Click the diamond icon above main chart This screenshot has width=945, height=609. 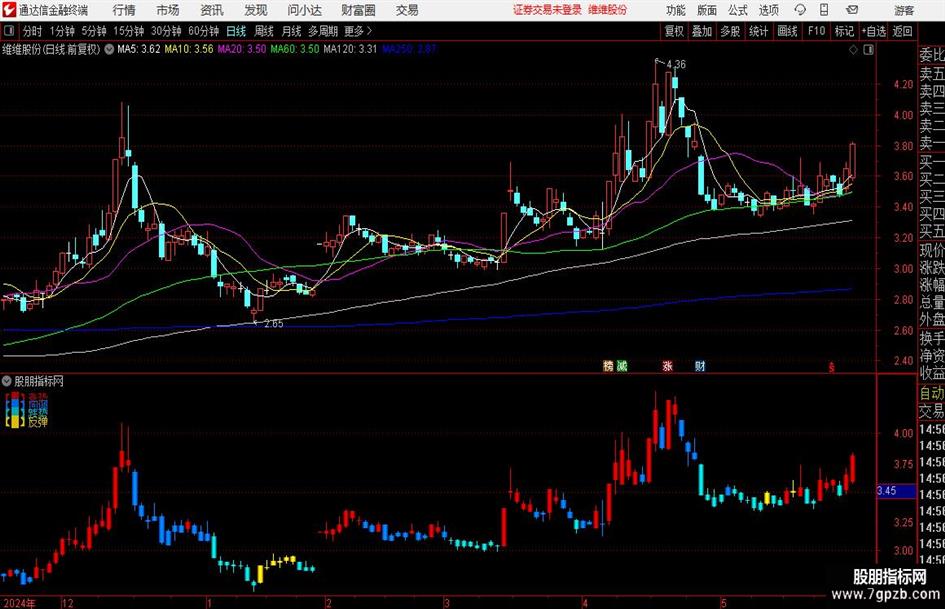coord(853,50)
